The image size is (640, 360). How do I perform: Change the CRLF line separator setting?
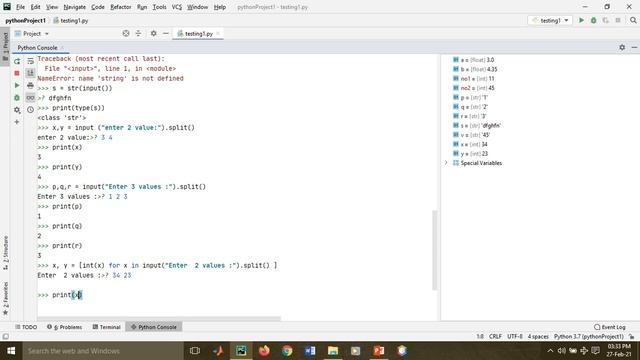(495, 337)
